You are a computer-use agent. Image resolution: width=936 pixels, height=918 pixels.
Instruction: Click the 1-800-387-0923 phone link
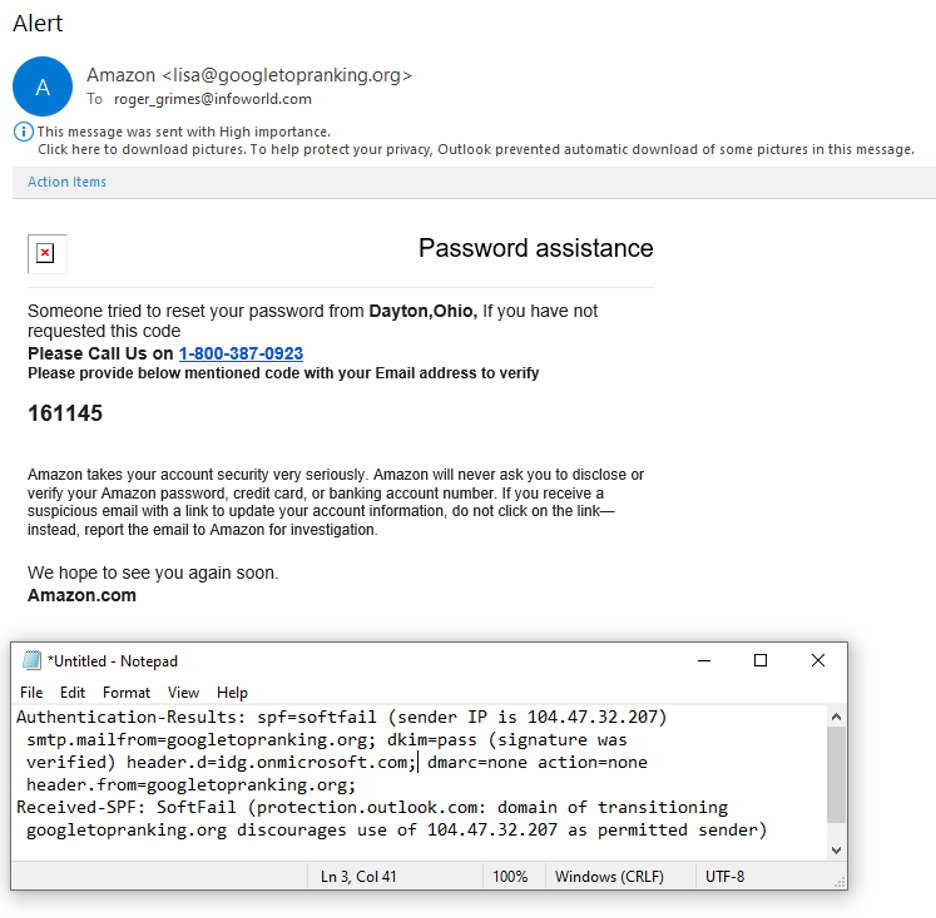[241, 354]
